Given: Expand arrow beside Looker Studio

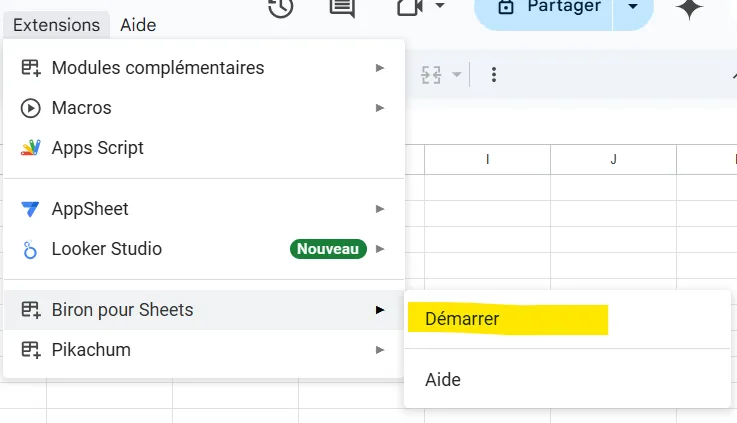Looking at the screenshot, I should click(x=380, y=249).
